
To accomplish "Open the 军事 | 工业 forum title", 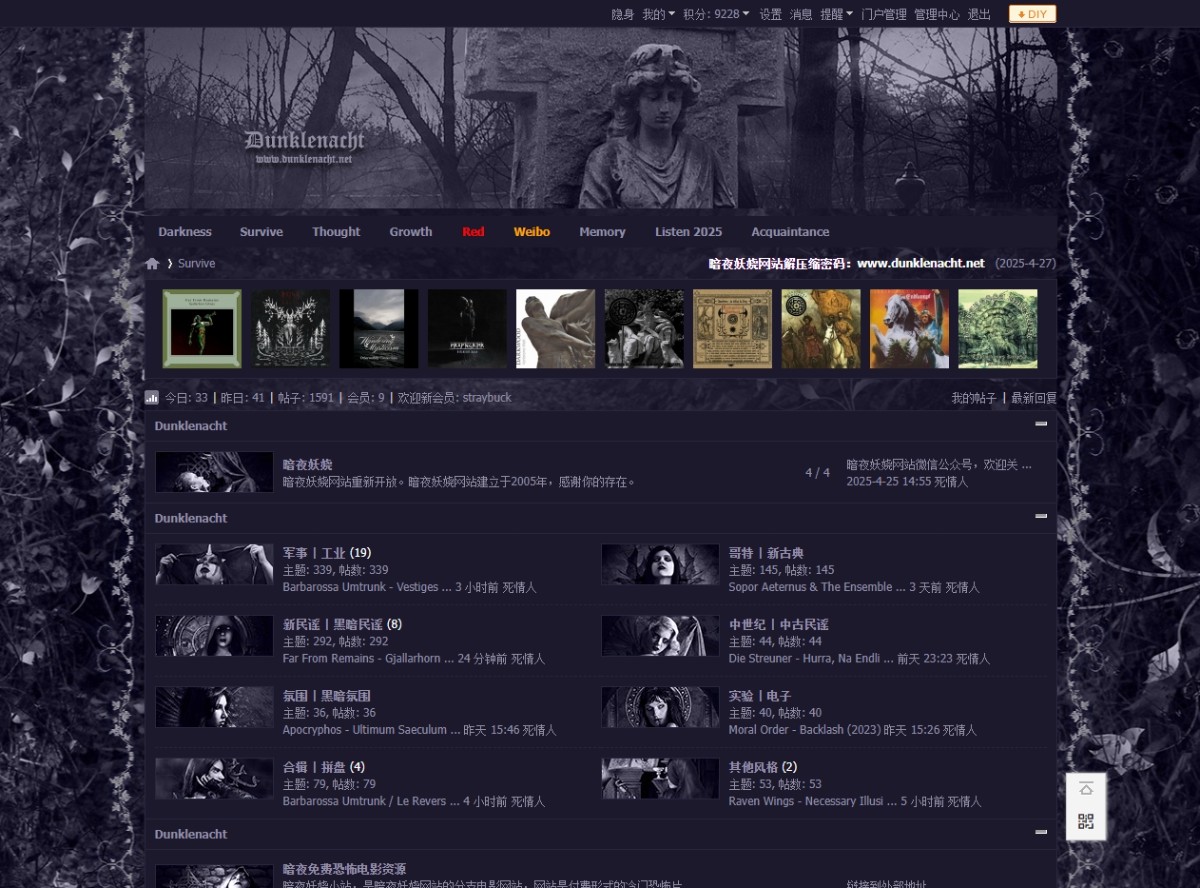I will pos(314,553).
